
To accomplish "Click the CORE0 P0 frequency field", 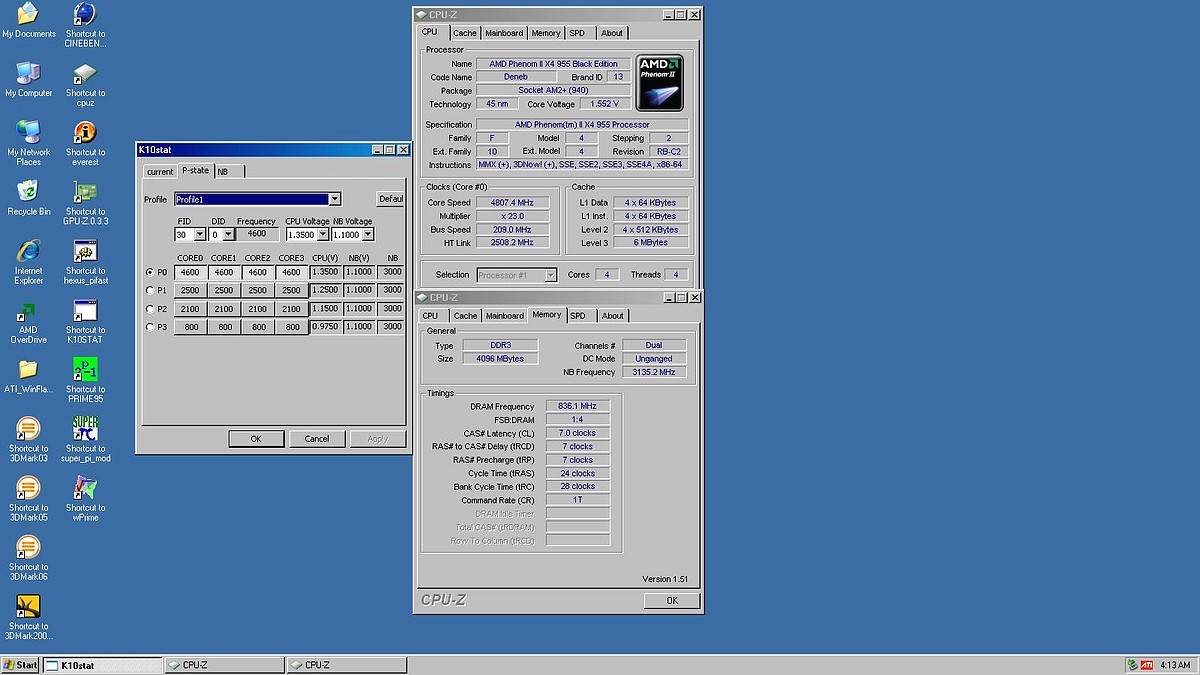I will click(189, 272).
